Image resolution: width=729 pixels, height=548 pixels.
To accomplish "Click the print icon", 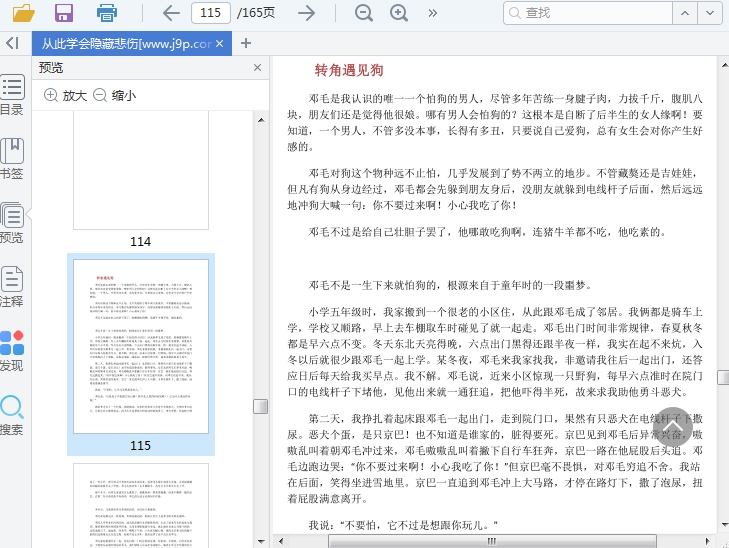I will tap(107, 13).
